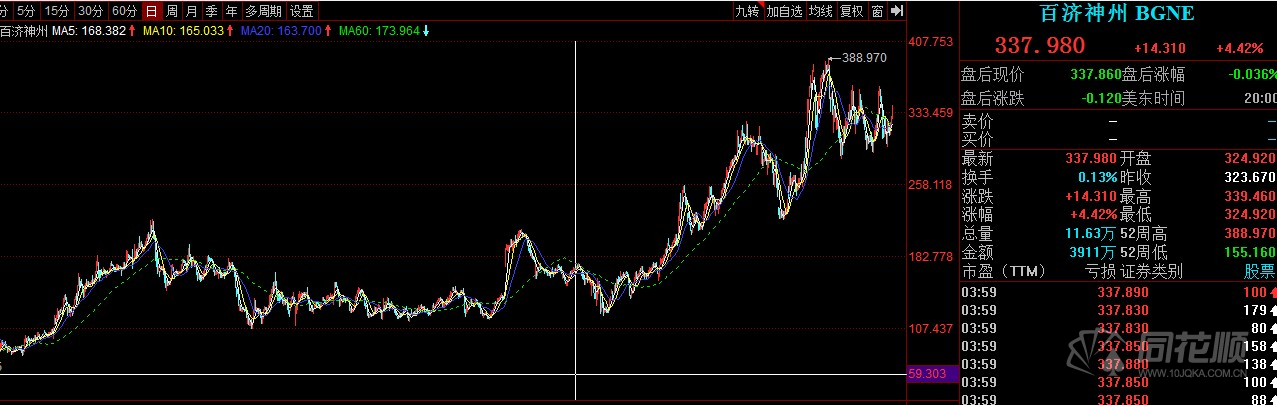The width and height of the screenshot is (1277, 405).
Task: Click the 百济神州 BGNE stock title
Action: pos(1115,13)
